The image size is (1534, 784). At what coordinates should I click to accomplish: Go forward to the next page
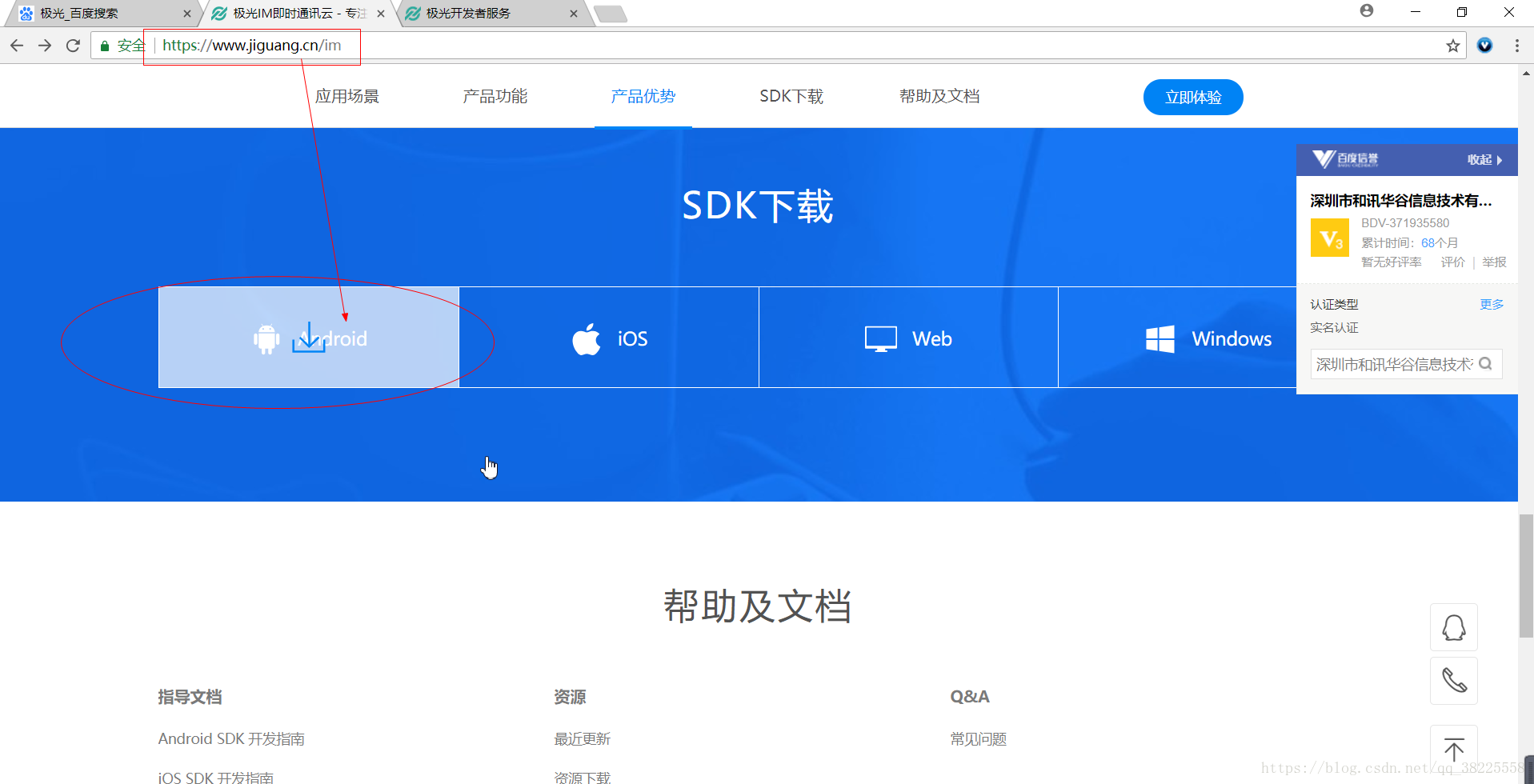pos(45,46)
